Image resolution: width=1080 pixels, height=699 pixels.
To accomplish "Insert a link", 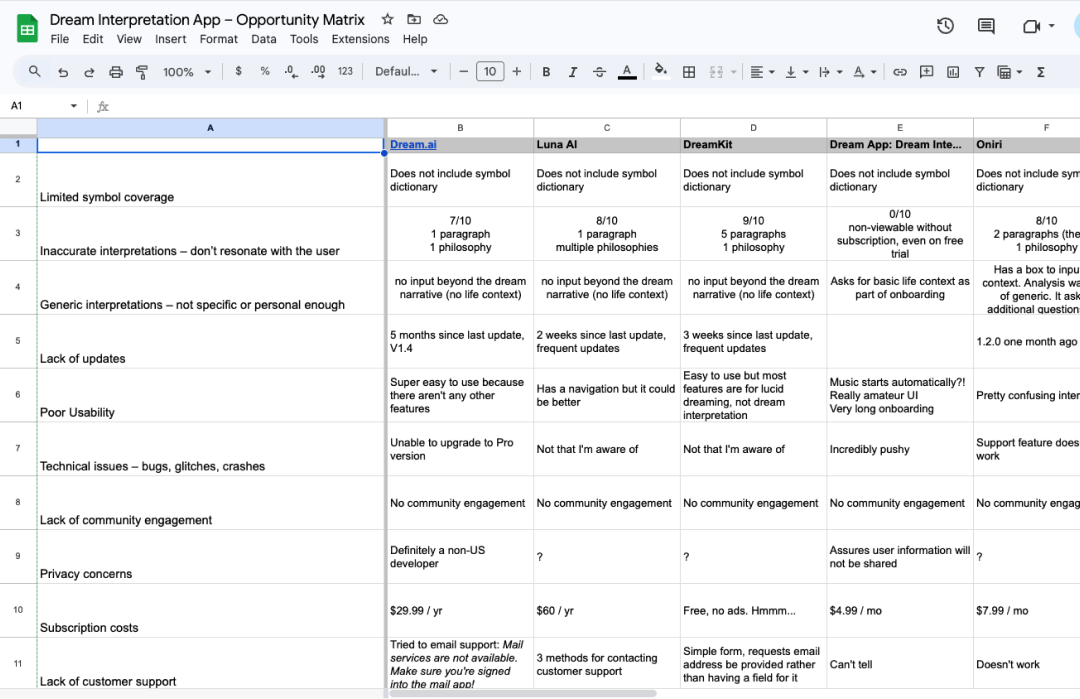I will pos(900,72).
